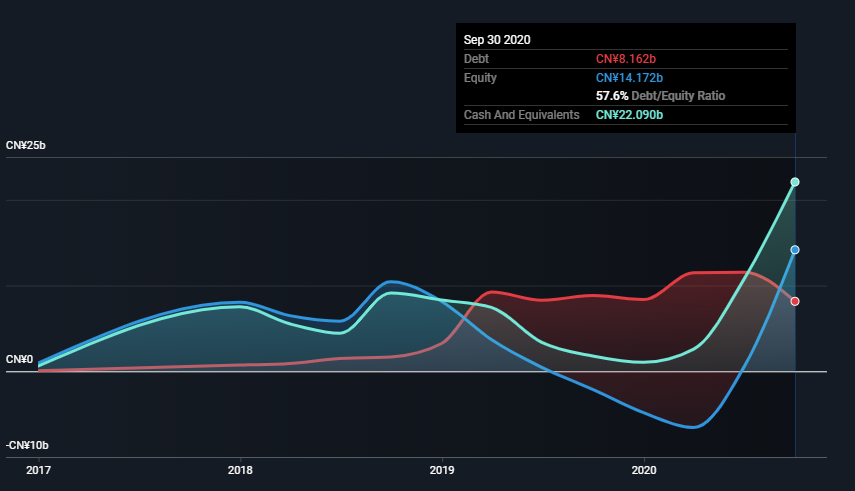Click the blue equity line's lowest dip
The height and width of the screenshot is (491, 855).
(x=692, y=427)
